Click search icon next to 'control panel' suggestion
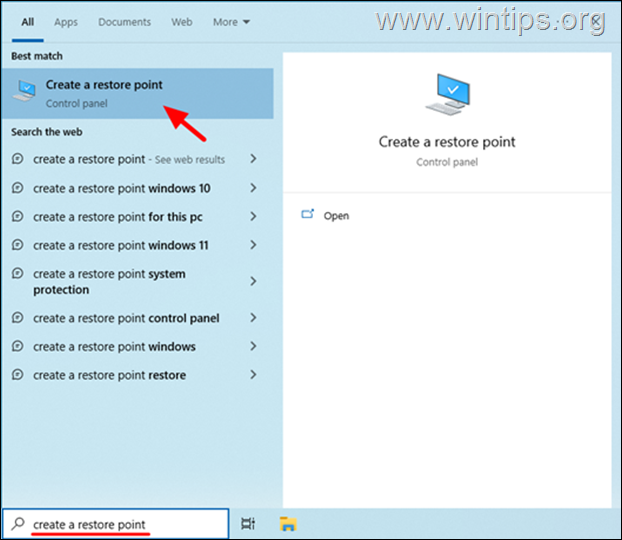This screenshot has width=622, height=540. (x=17, y=317)
